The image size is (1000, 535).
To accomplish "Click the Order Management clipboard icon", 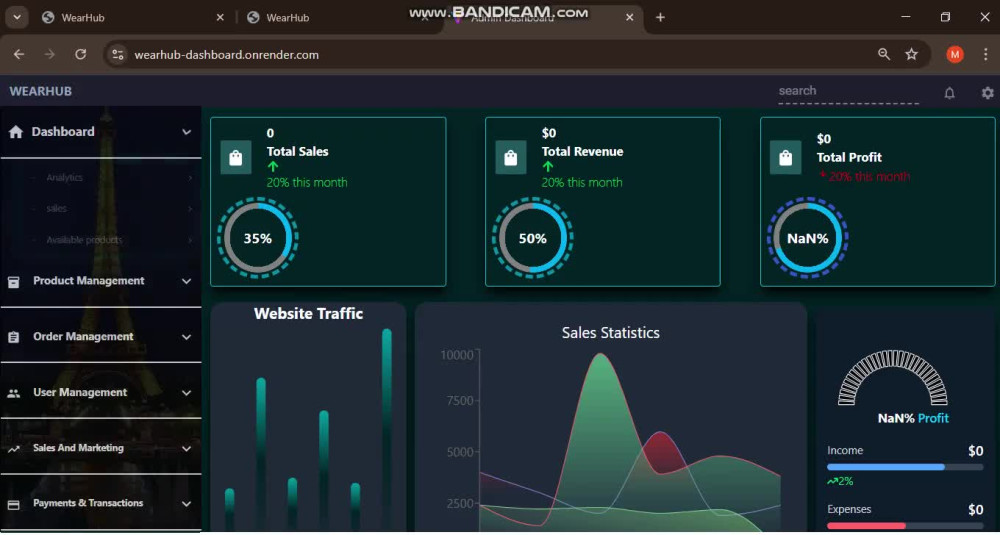I will (14, 337).
